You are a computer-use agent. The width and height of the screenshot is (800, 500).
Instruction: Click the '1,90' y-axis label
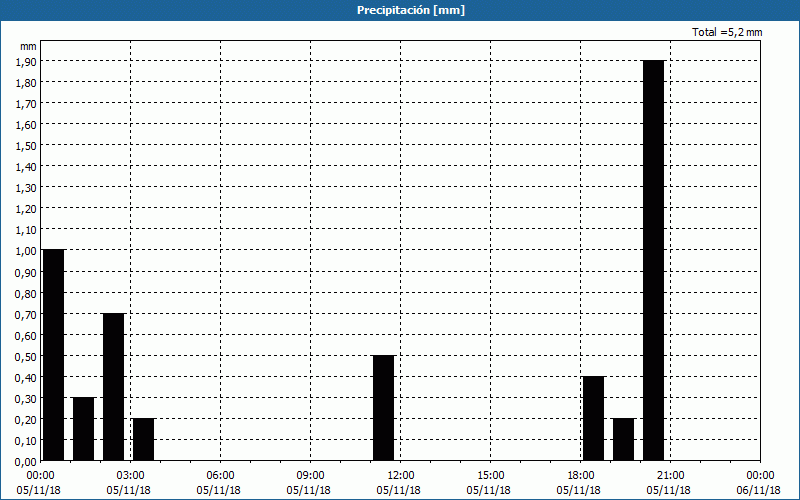pyautogui.click(x=26, y=61)
